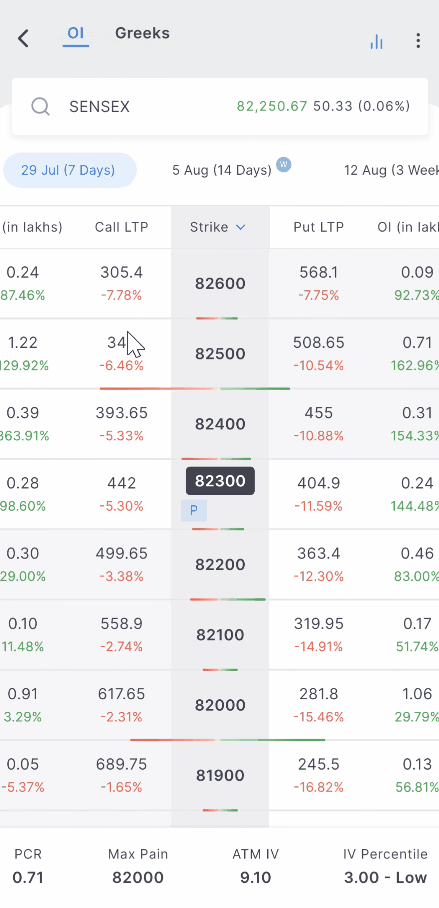Image resolution: width=439 pixels, height=908 pixels.
Task: Click the Put LTP column header
Action: coord(319,227)
